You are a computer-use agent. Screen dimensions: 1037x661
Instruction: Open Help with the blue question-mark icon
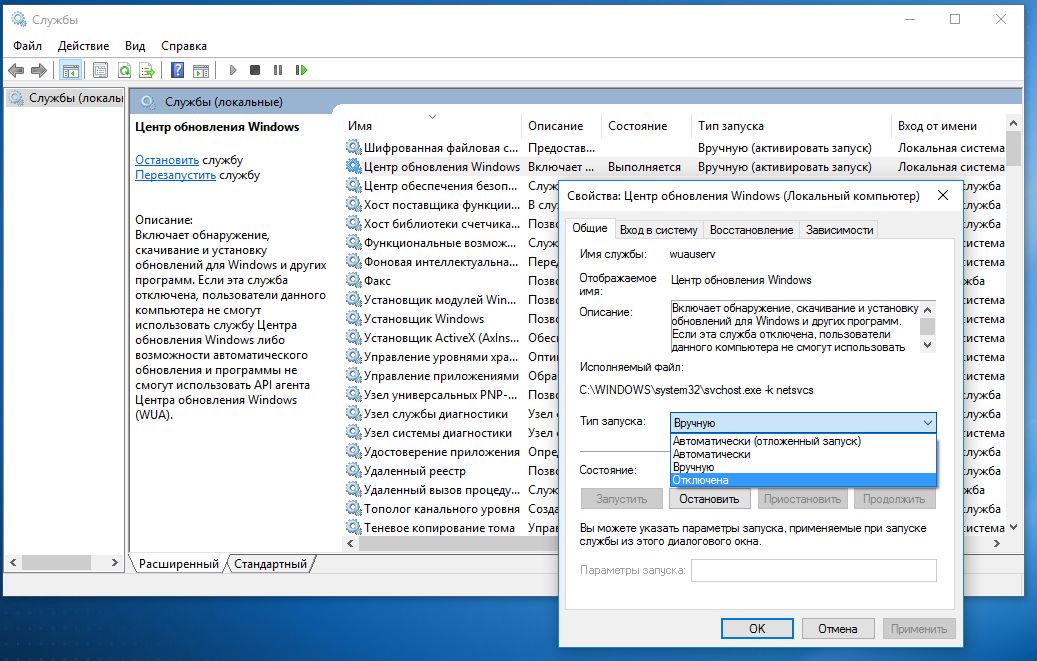click(177, 70)
